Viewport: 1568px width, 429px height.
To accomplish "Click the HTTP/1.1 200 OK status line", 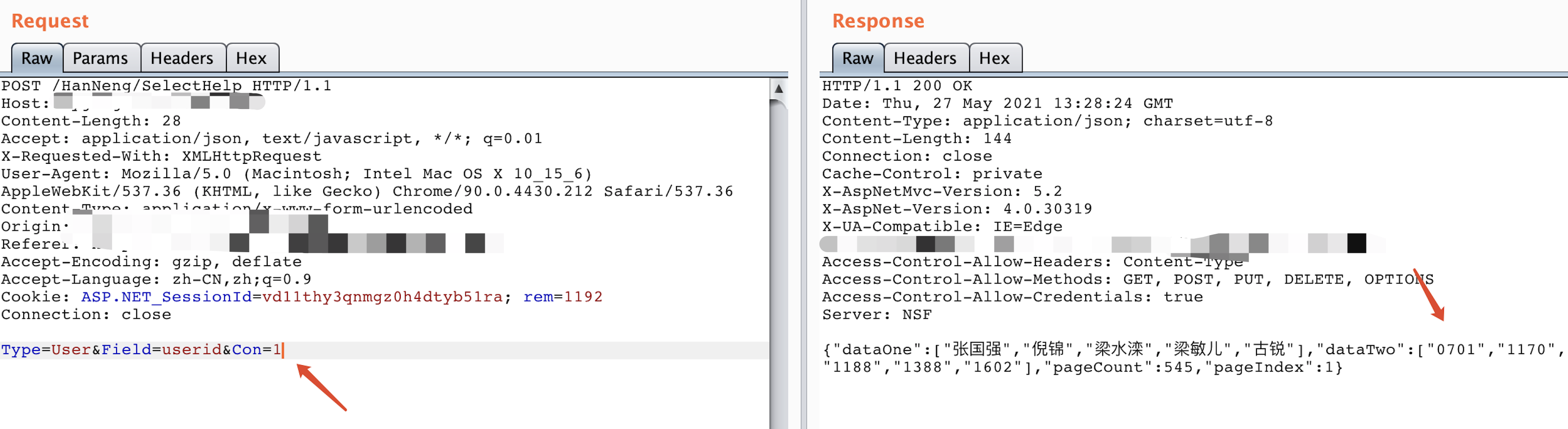I will tap(897, 86).
